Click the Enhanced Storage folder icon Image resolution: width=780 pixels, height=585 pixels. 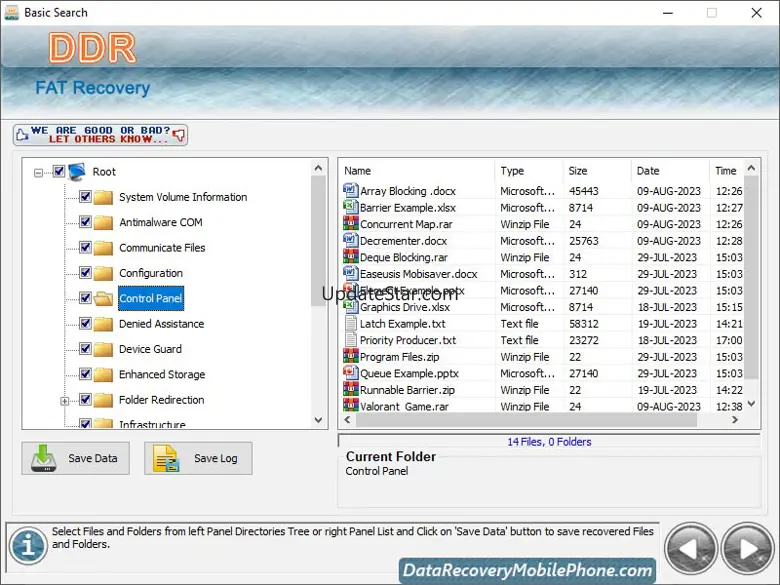click(x=103, y=375)
